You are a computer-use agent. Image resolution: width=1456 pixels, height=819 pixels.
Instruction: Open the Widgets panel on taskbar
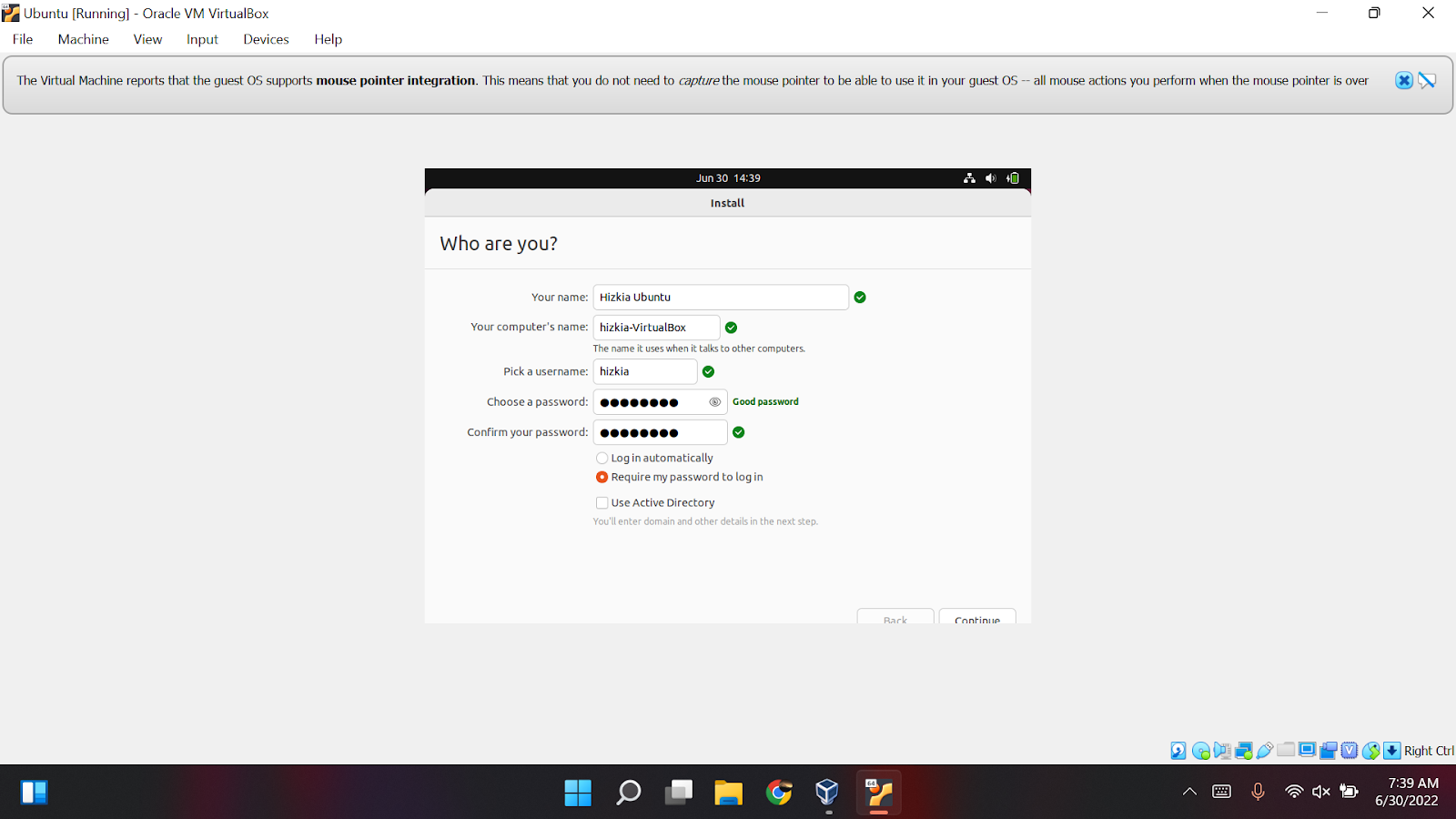pyautogui.click(x=34, y=793)
